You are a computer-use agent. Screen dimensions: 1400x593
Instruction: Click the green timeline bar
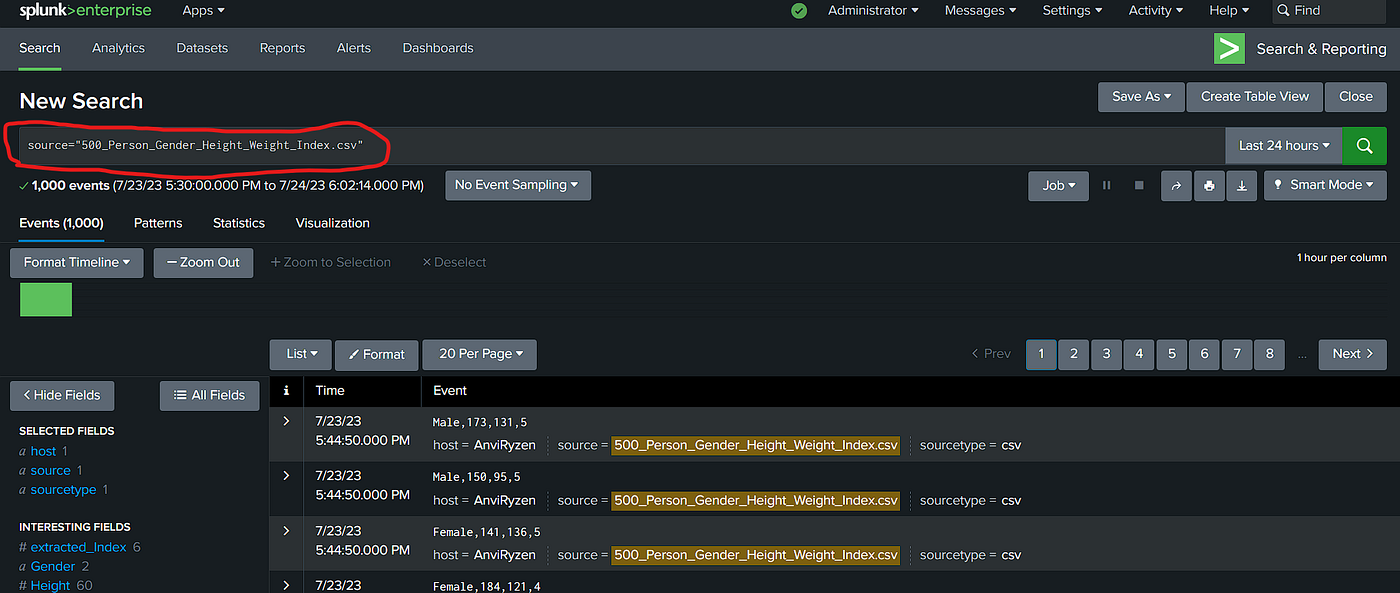46,300
